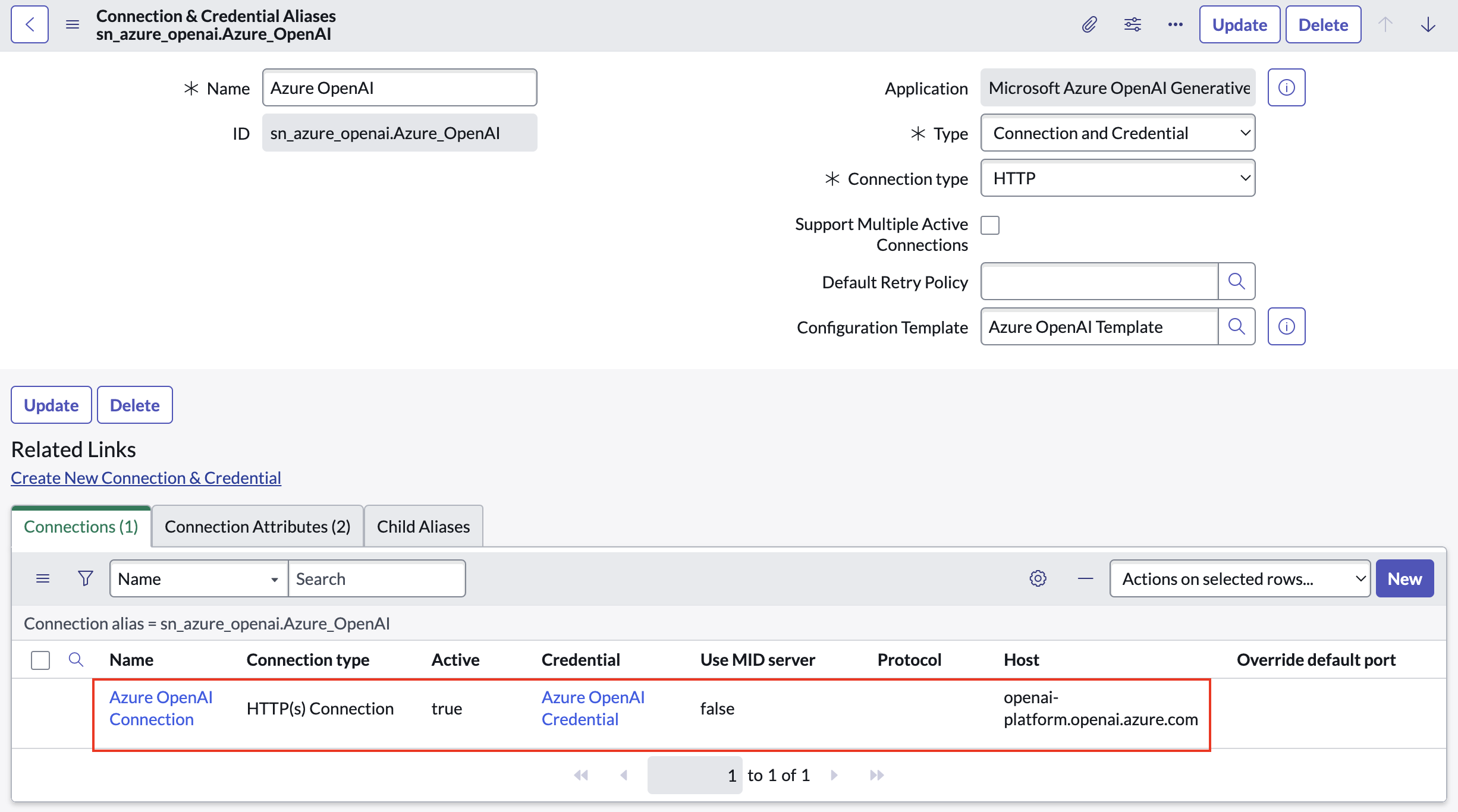Image resolution: width=1458 pixels, height=812 pixels.
Task: Open the Azure OpenAI Credential link
Action: (x=593, y=708)
